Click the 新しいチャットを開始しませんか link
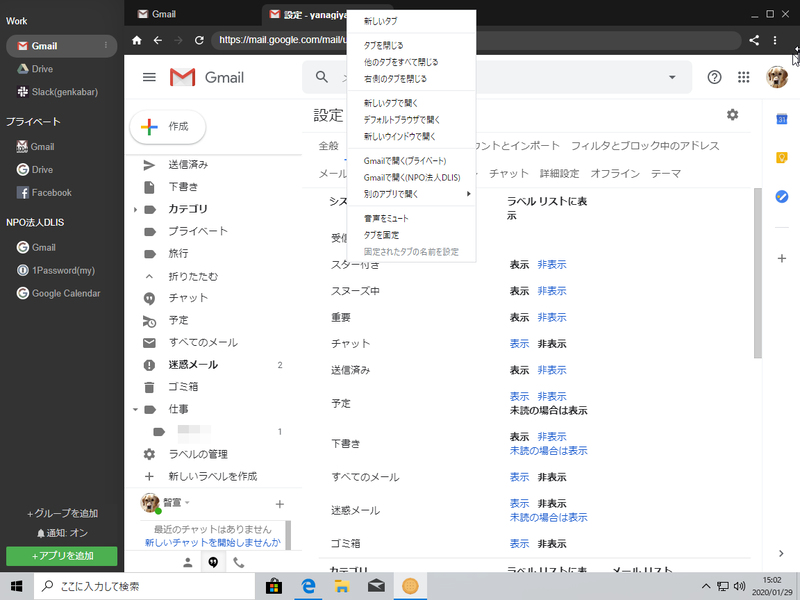Viewport: 800px width, 600px height. coord(212,542)
